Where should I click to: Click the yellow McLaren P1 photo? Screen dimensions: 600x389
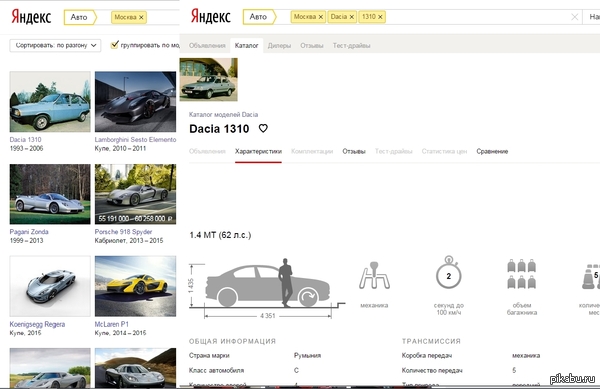135,286
